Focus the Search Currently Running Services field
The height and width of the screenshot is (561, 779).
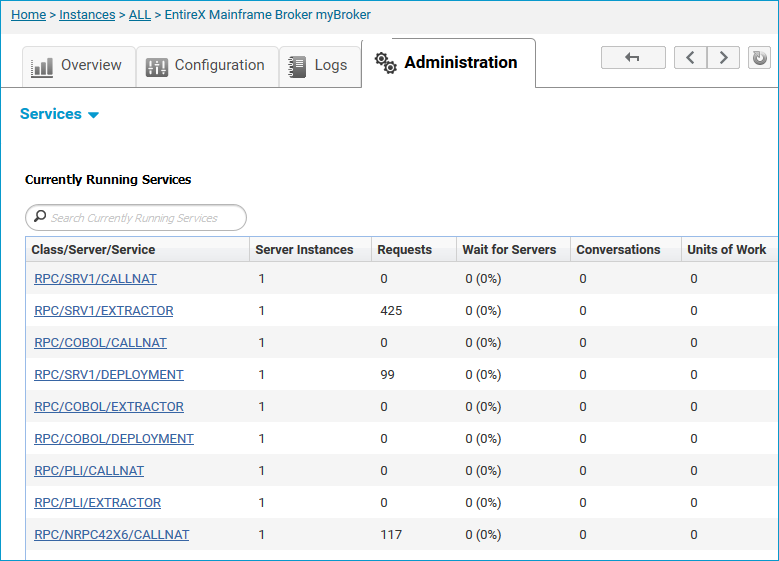click(136, 218)
